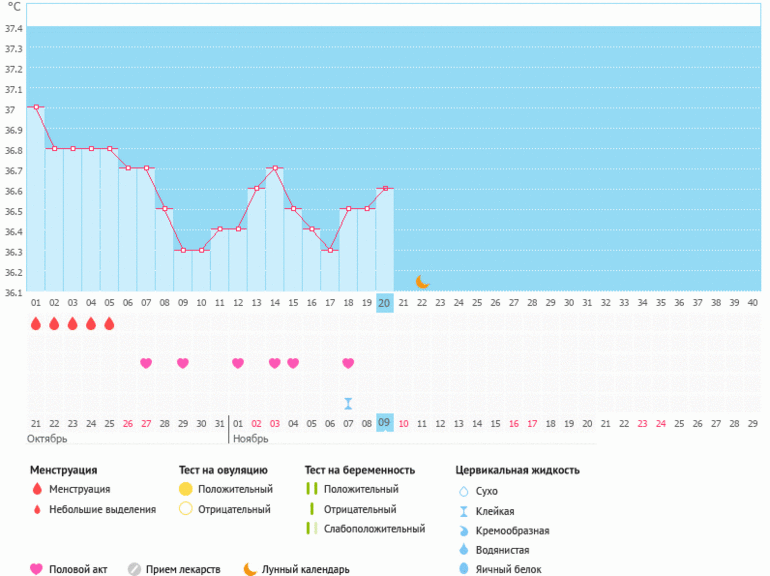
Task: Click the 36.6 temperature point on day 20
Action: pos(385,188)
